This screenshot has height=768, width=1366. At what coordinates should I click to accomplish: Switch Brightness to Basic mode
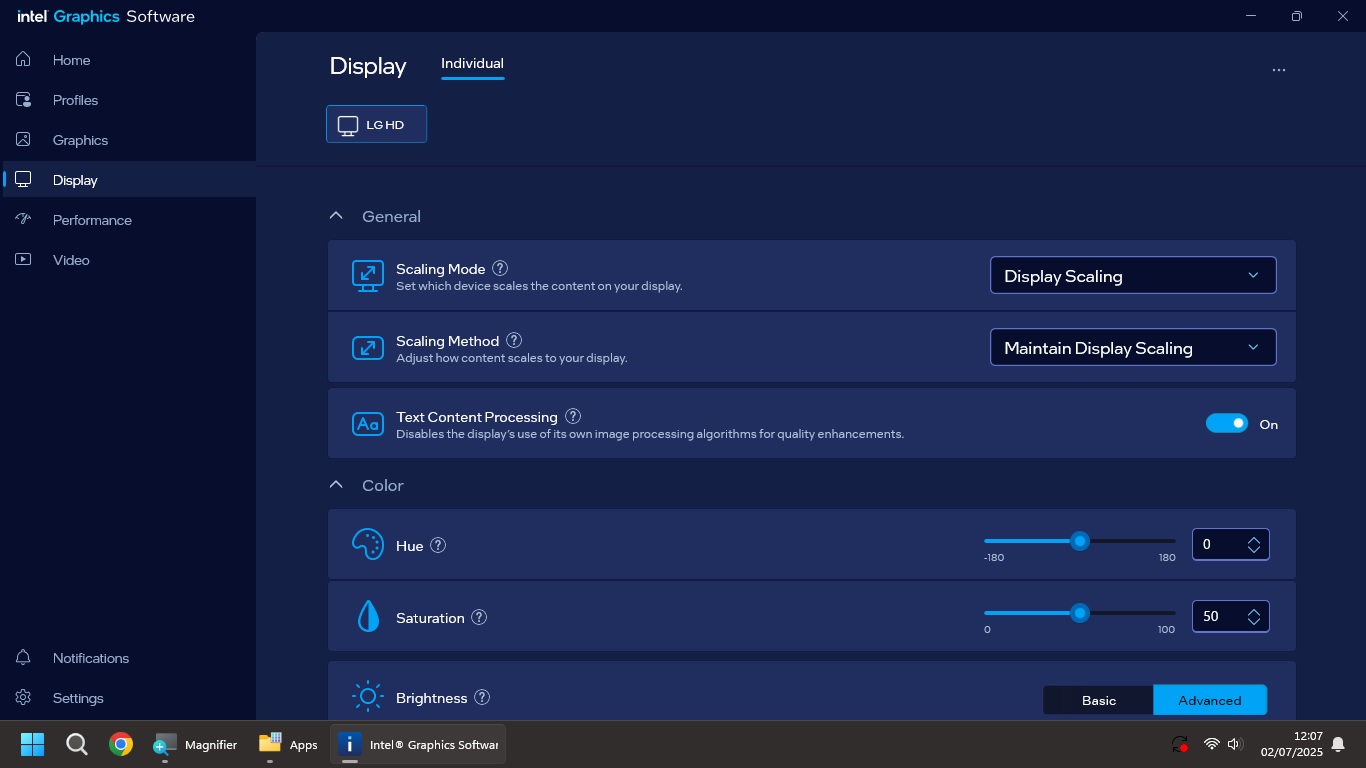tap(1098, 700)
